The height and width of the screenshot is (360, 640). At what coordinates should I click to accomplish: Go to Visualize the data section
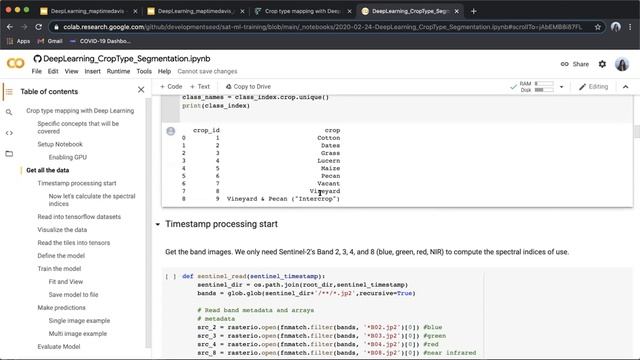pos(62,230)
